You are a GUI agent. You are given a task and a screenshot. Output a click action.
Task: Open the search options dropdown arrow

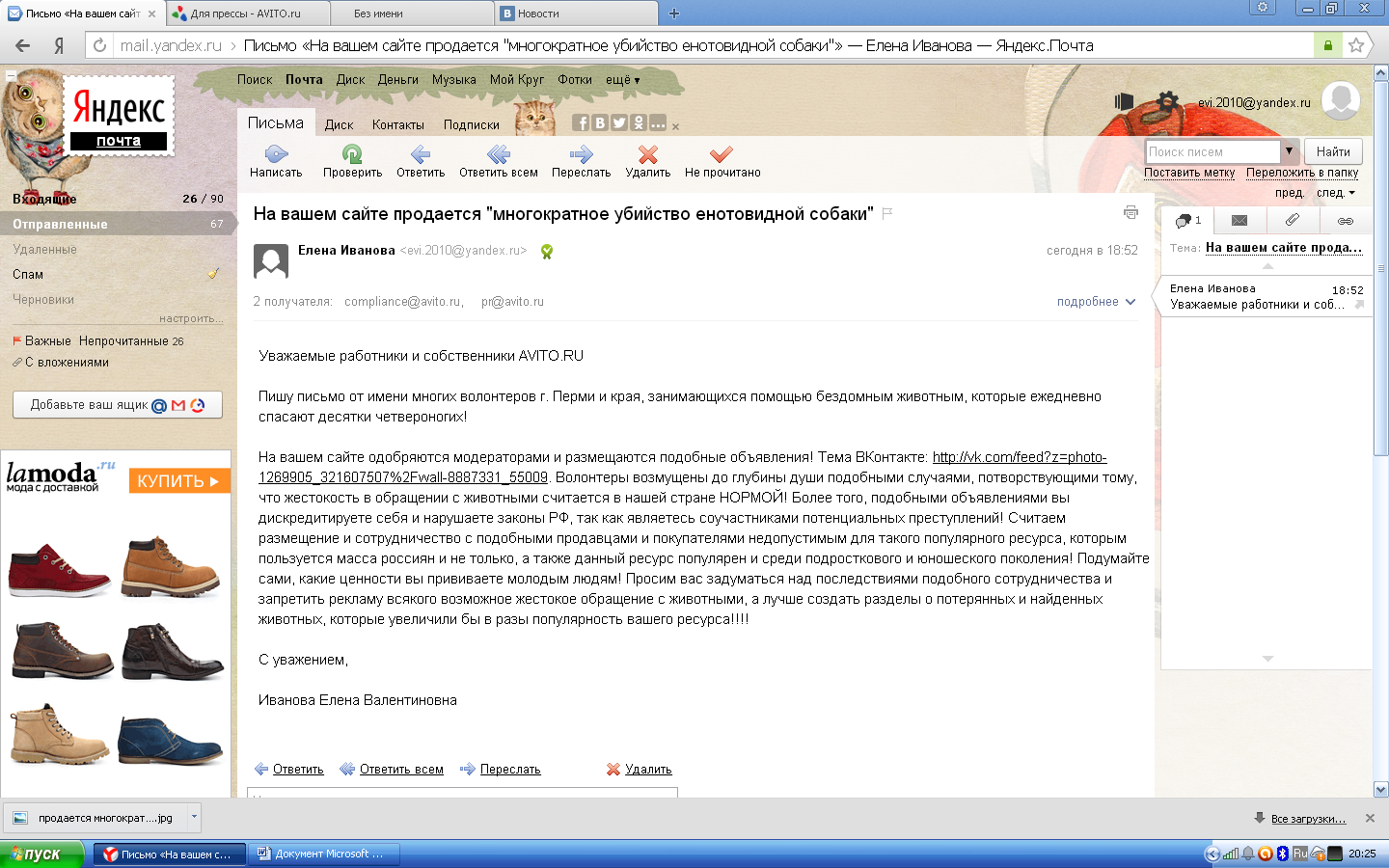pyautogui.click(x=1289, y=151)
